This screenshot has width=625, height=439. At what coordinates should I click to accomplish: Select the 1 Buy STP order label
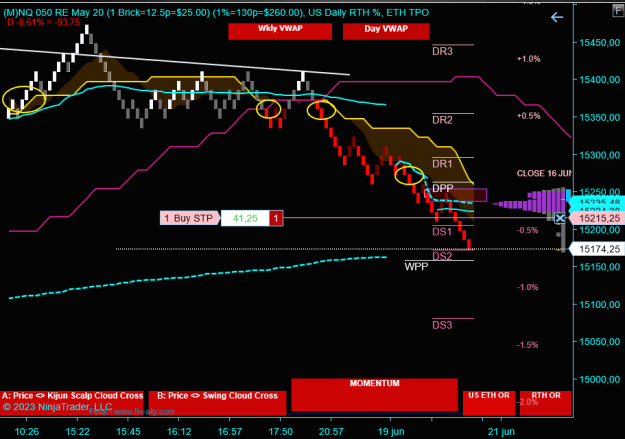coord(189,218)
